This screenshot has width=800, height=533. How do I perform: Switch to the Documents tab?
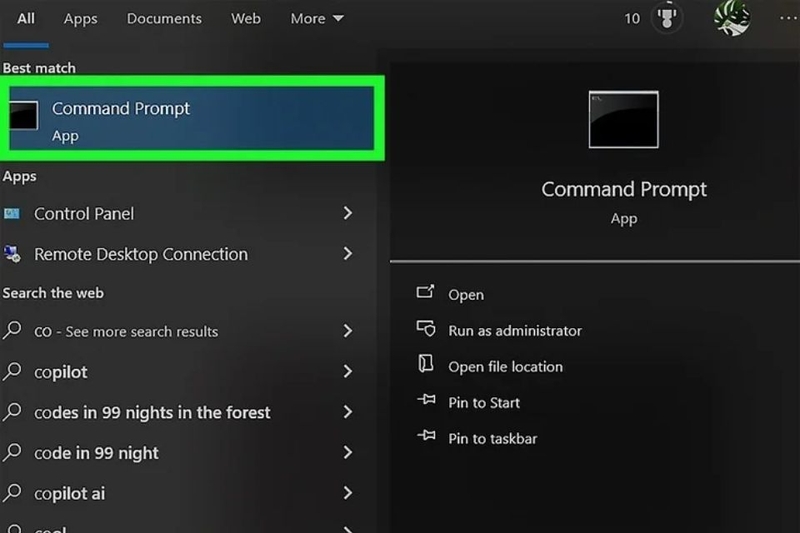click(164, 19)
